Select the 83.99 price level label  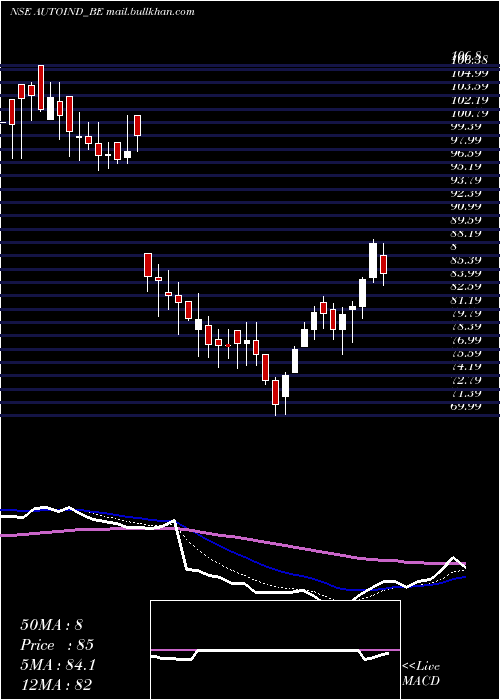pos(467,273)
